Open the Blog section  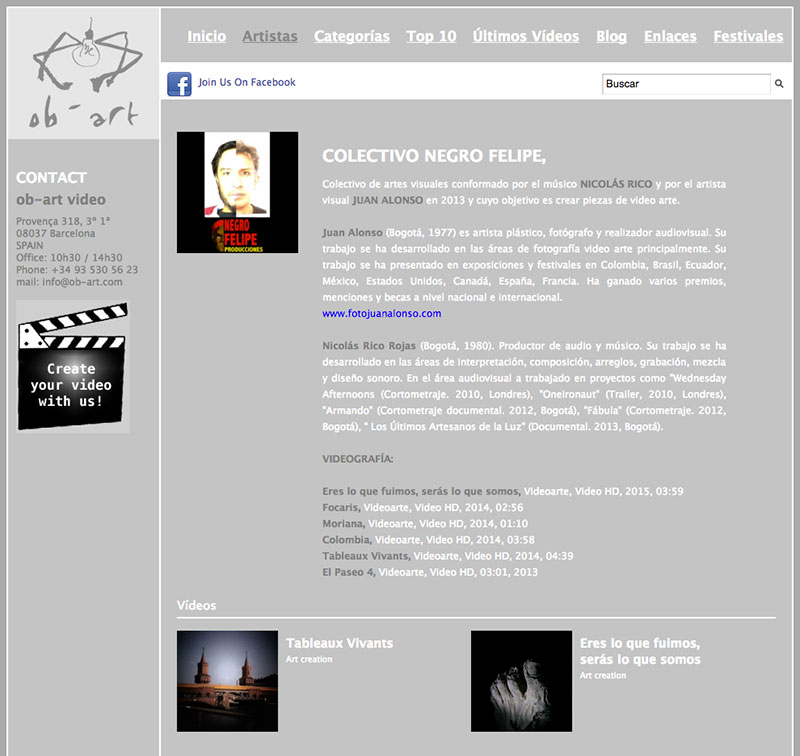(611, 36)
